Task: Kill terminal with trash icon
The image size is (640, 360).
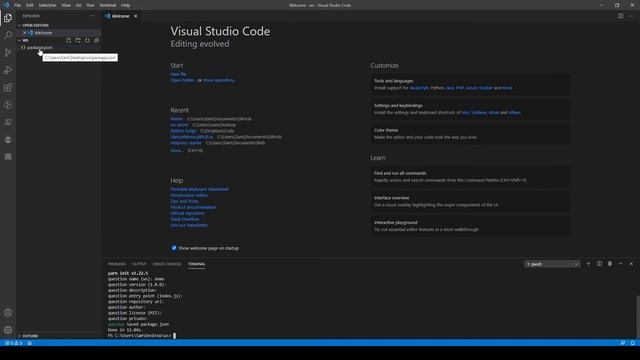Action: [x=610, y=264]
